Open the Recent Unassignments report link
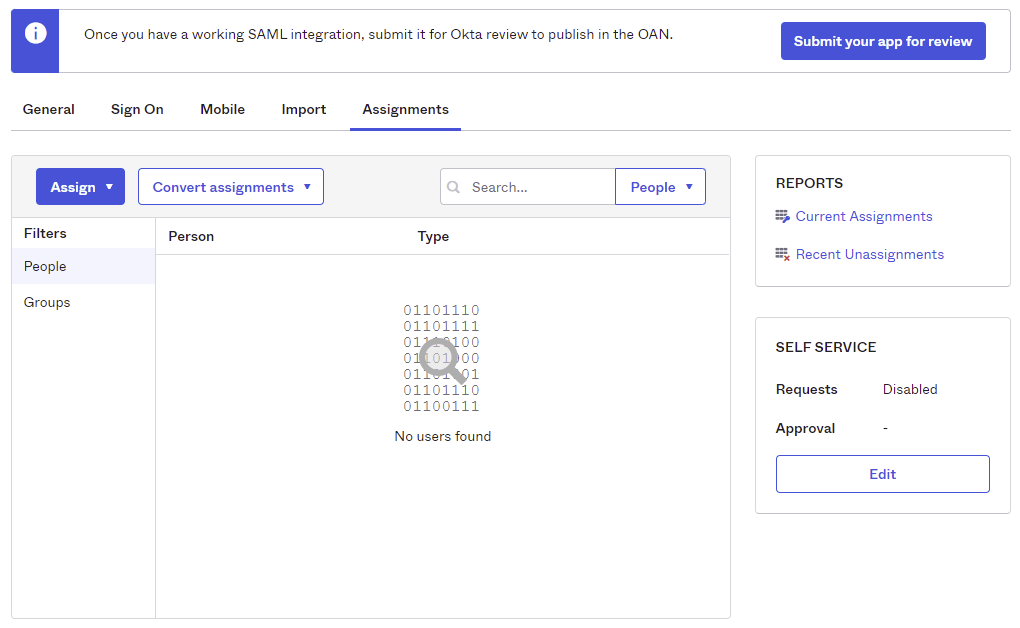 (x=869, y=255)
